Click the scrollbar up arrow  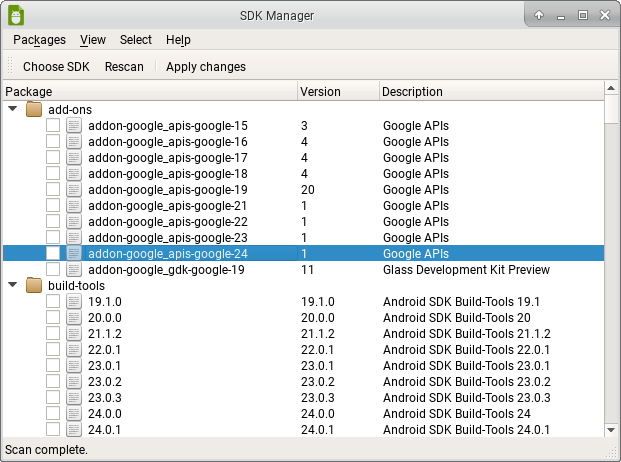click(611, 88)
